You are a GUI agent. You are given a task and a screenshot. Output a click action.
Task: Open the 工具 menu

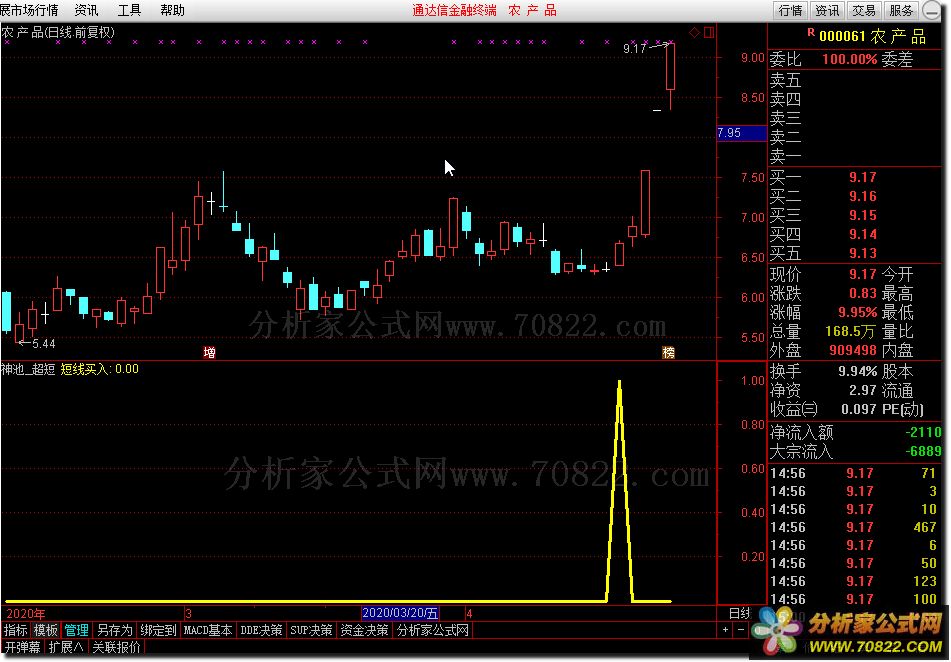129,10
